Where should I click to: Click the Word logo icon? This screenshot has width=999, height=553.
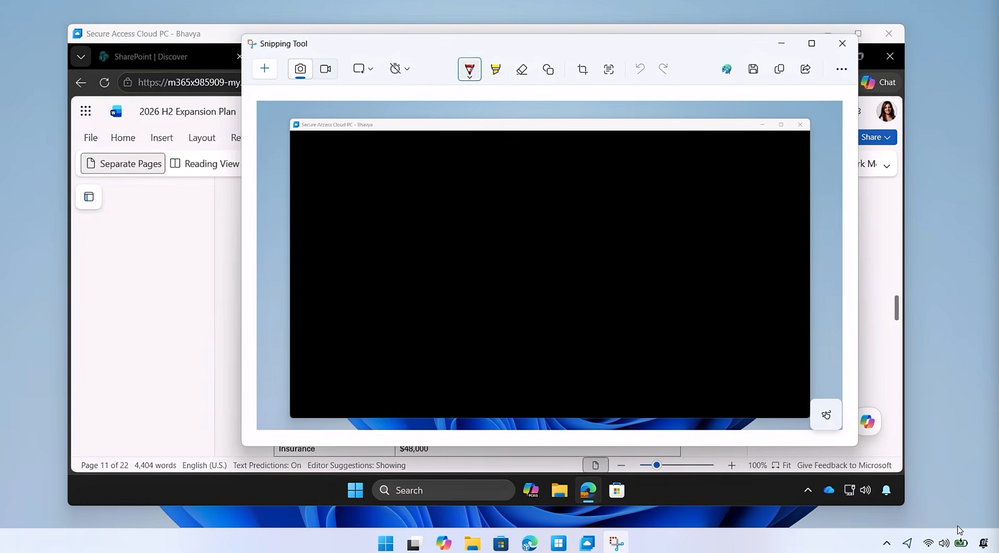[116, 111]
